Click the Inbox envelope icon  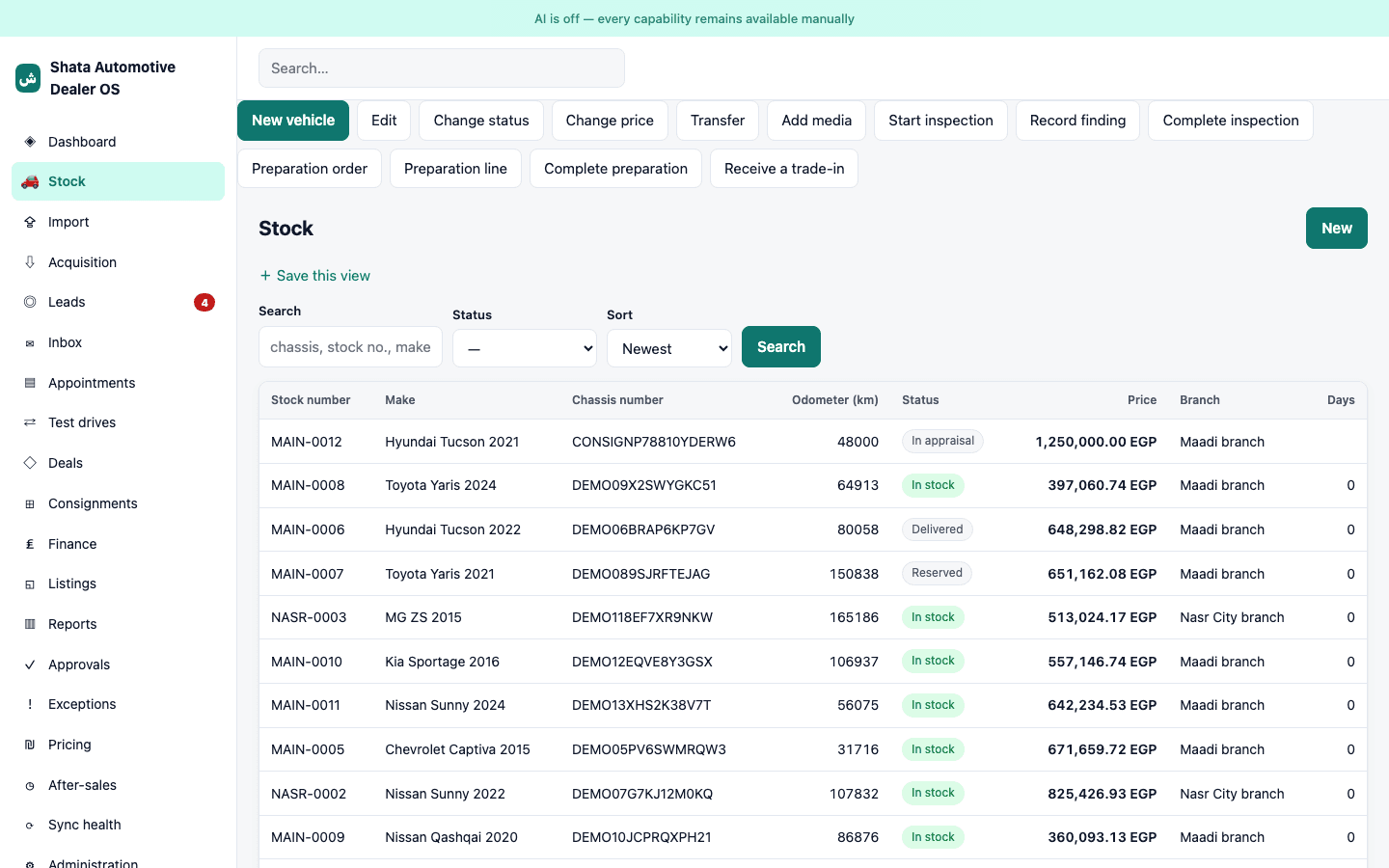(x=30, y=342)
